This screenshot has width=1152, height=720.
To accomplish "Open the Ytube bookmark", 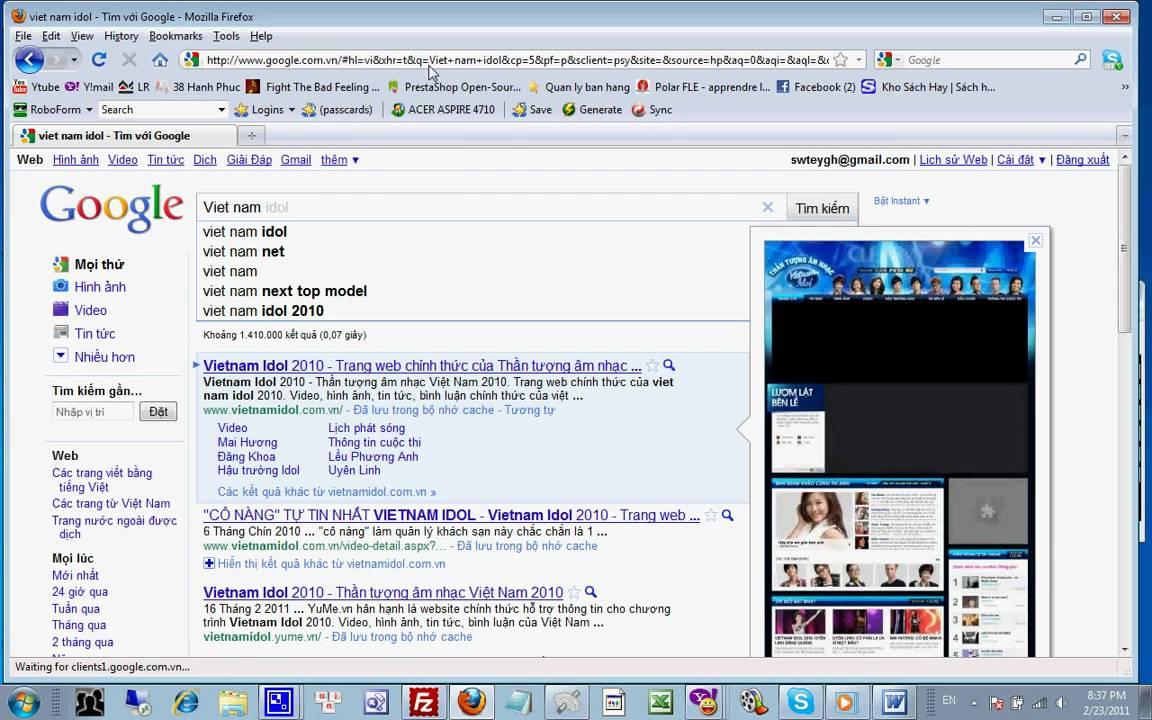I will (36, 87).
